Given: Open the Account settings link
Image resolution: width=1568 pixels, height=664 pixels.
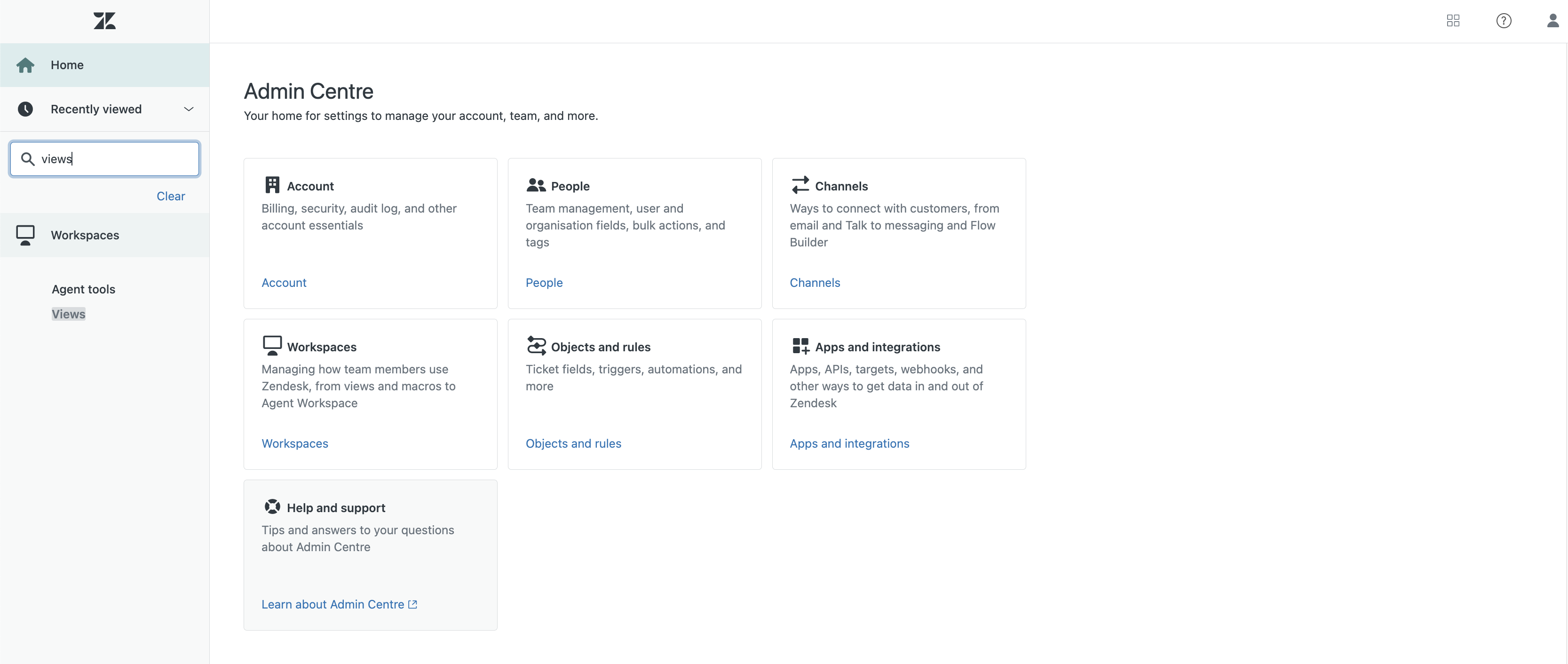Looking at the screenshot, I should coord(284,282).
